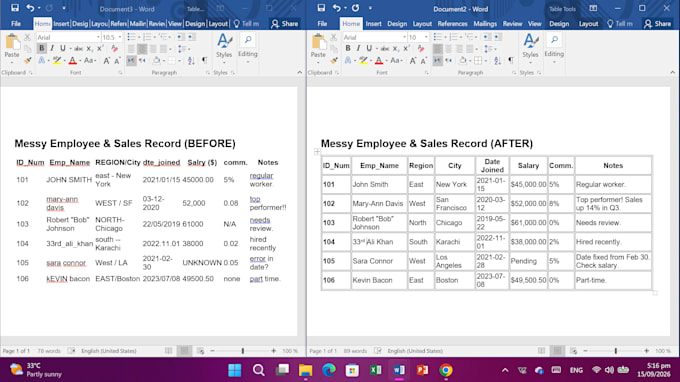The width and height of the screenshot is (680, 382).
Task: Toggle Underline in Document2 window
Action: [369, 49]
